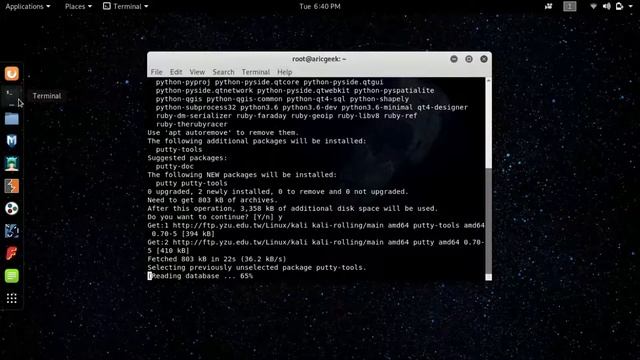Launch Metasploit from the dock
The height and width of the screenshot is (360, 640).
[11, 141]
